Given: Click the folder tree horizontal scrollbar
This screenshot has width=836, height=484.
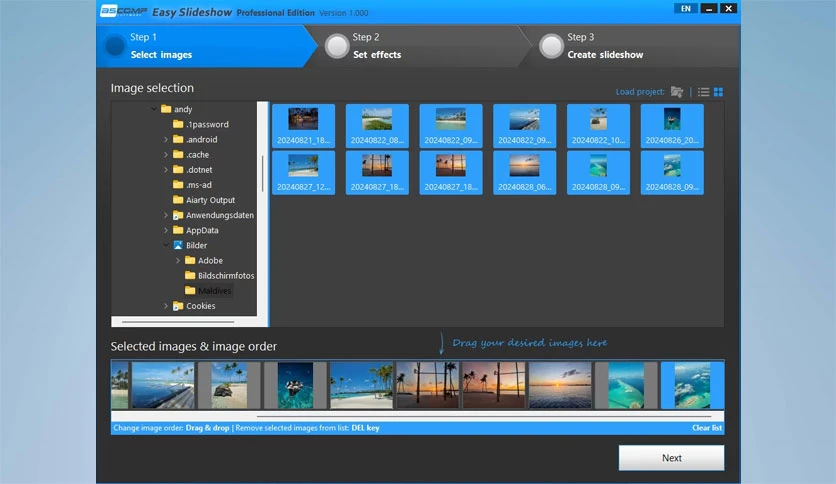Looking at the screenshot, I should click(x=178, y=322).
